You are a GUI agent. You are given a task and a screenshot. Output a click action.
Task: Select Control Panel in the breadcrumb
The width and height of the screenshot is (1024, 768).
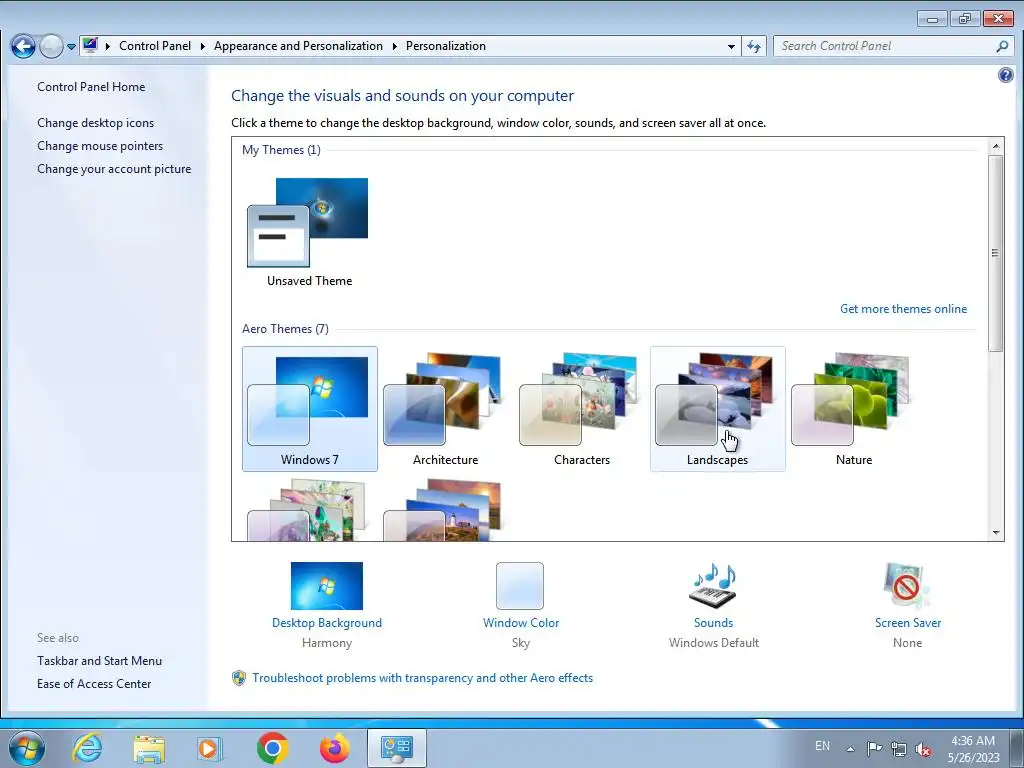pos(155,46)
